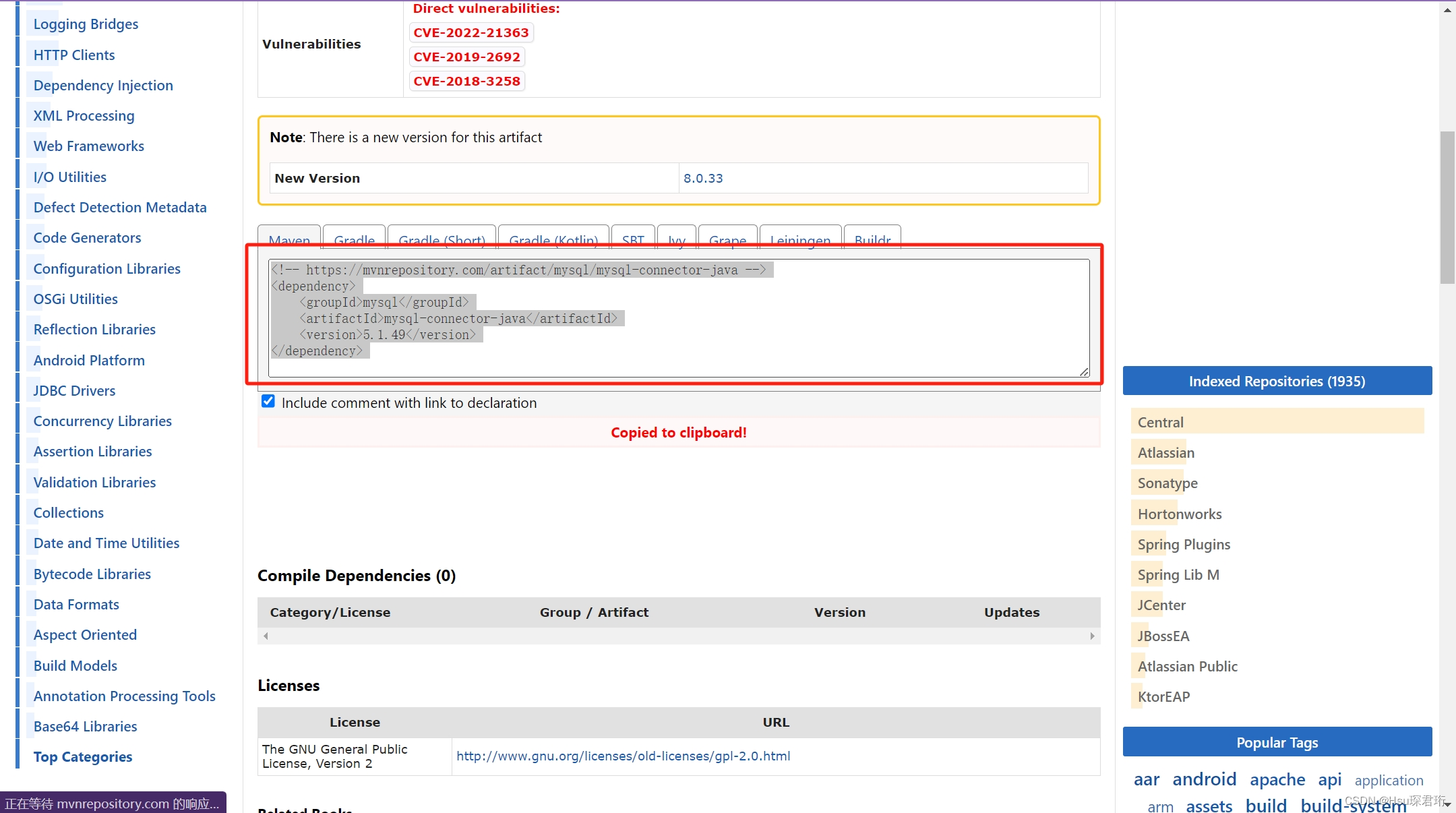
Task: Open the JBossEA repository
Action: click(x=1163, y=636)
